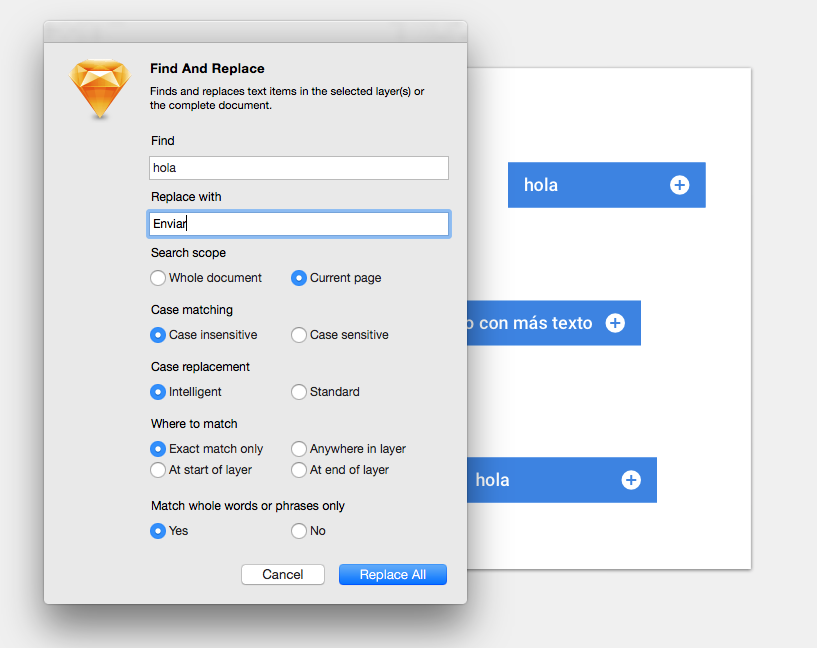Click plus icon on top hola button
Viewport: 817px width, 648px height.
coord(679,185)
